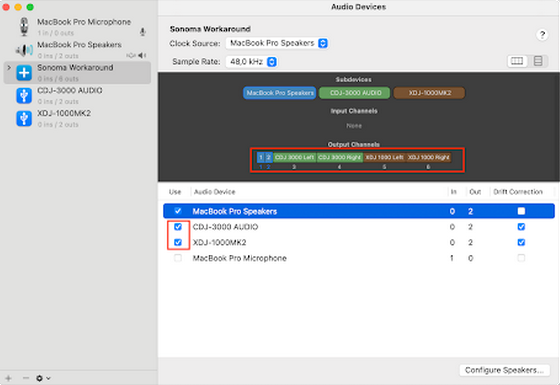
Task: Uncheck Use for XDJ-1000MK2
Action: click(178, 242)
